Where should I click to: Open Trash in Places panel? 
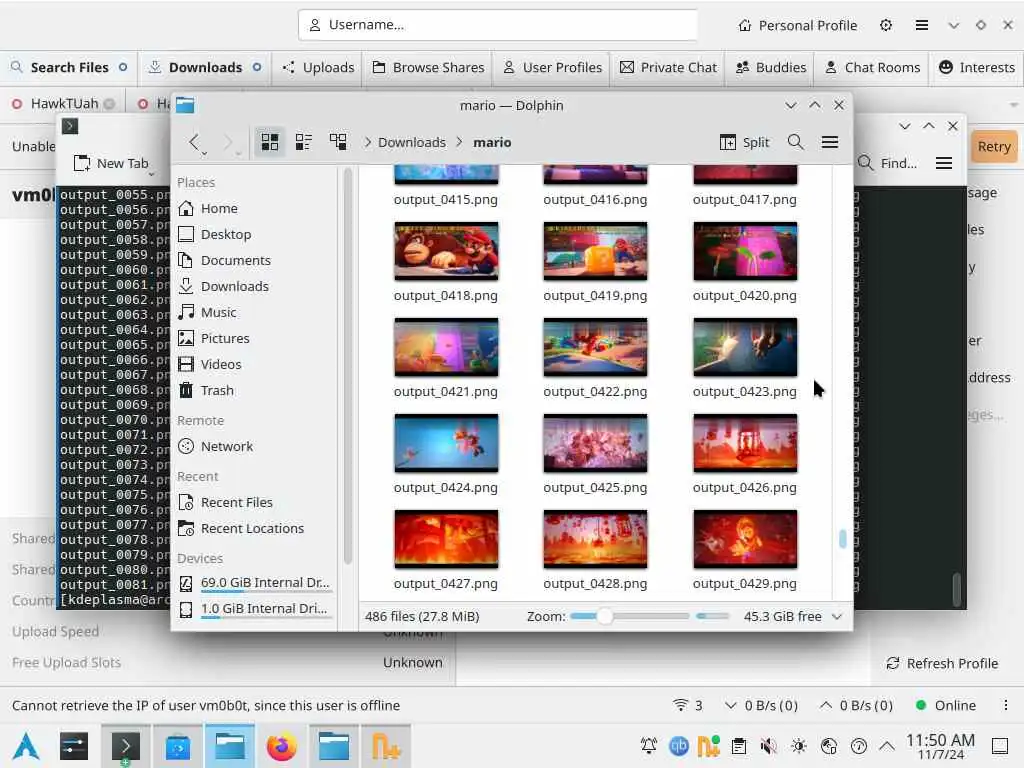click(217, 391)
